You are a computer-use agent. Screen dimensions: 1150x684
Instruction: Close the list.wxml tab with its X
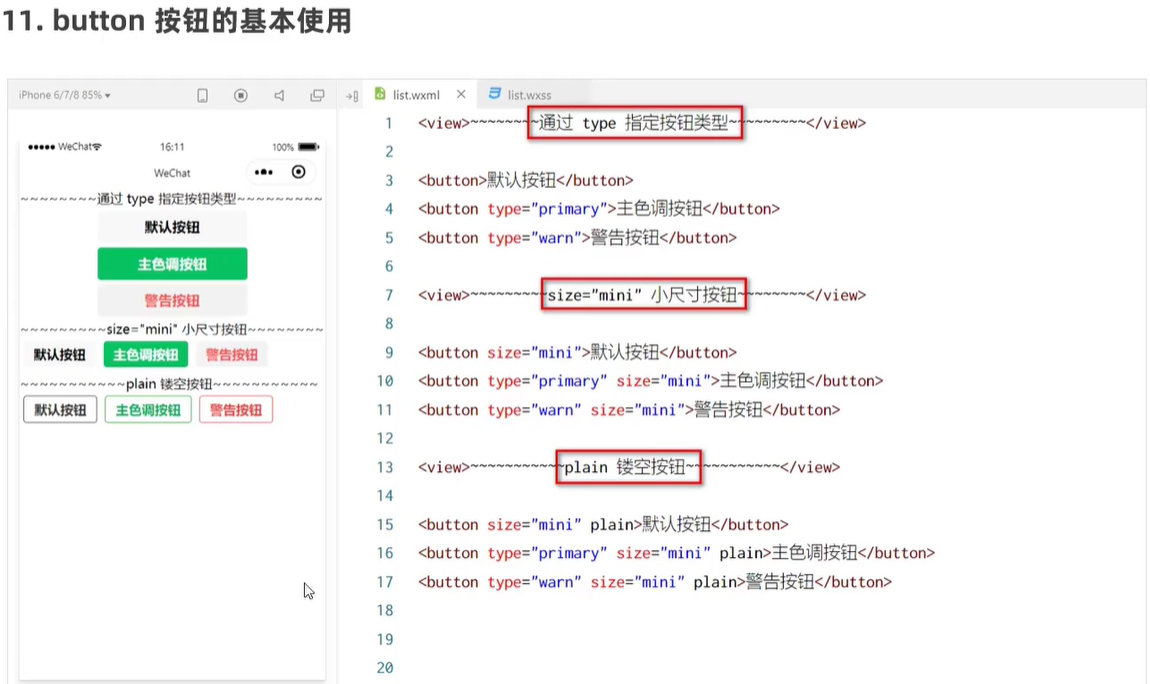coord(460,93)
